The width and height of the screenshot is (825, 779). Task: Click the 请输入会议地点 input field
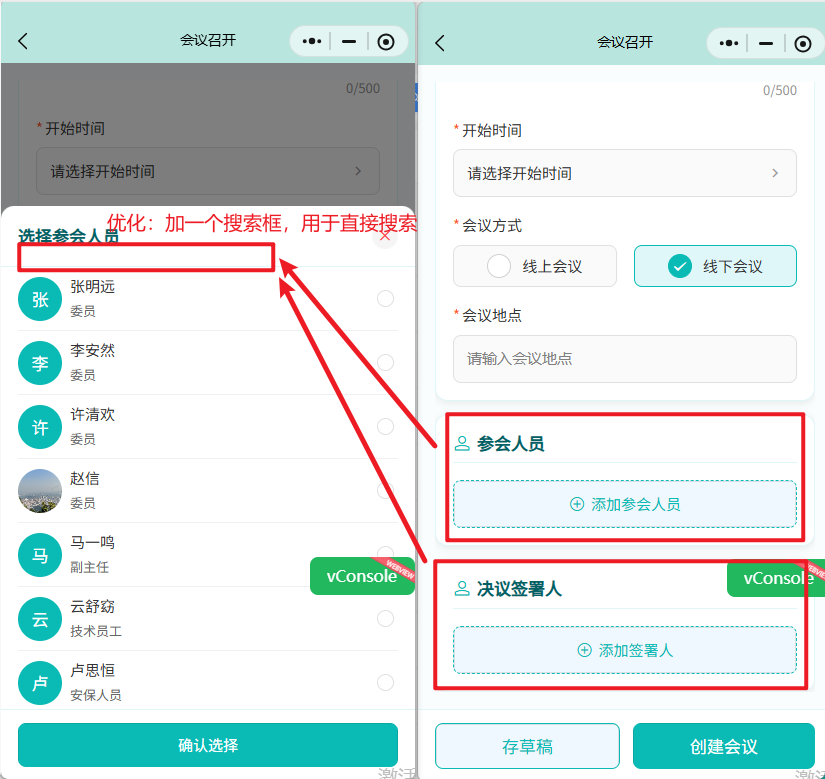[x=624, y=358]
